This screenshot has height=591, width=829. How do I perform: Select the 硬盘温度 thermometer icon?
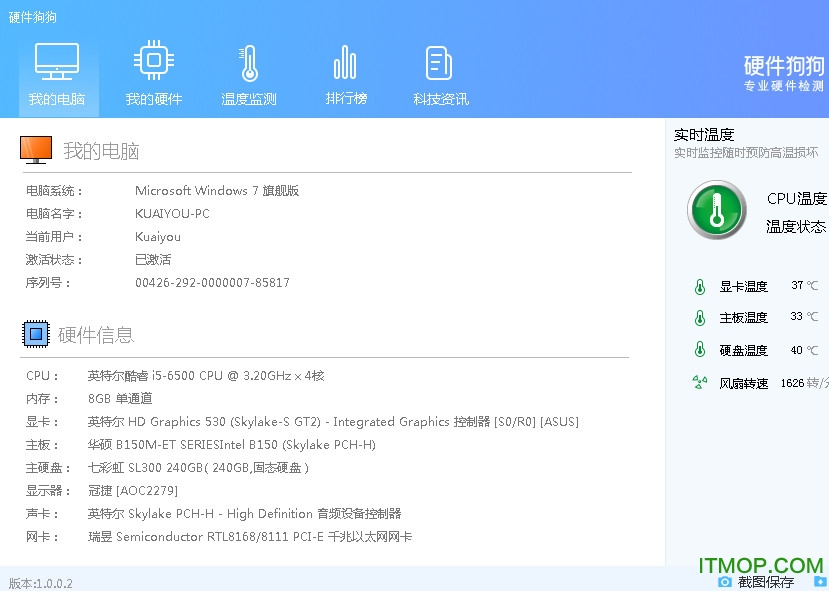(699, 347)
